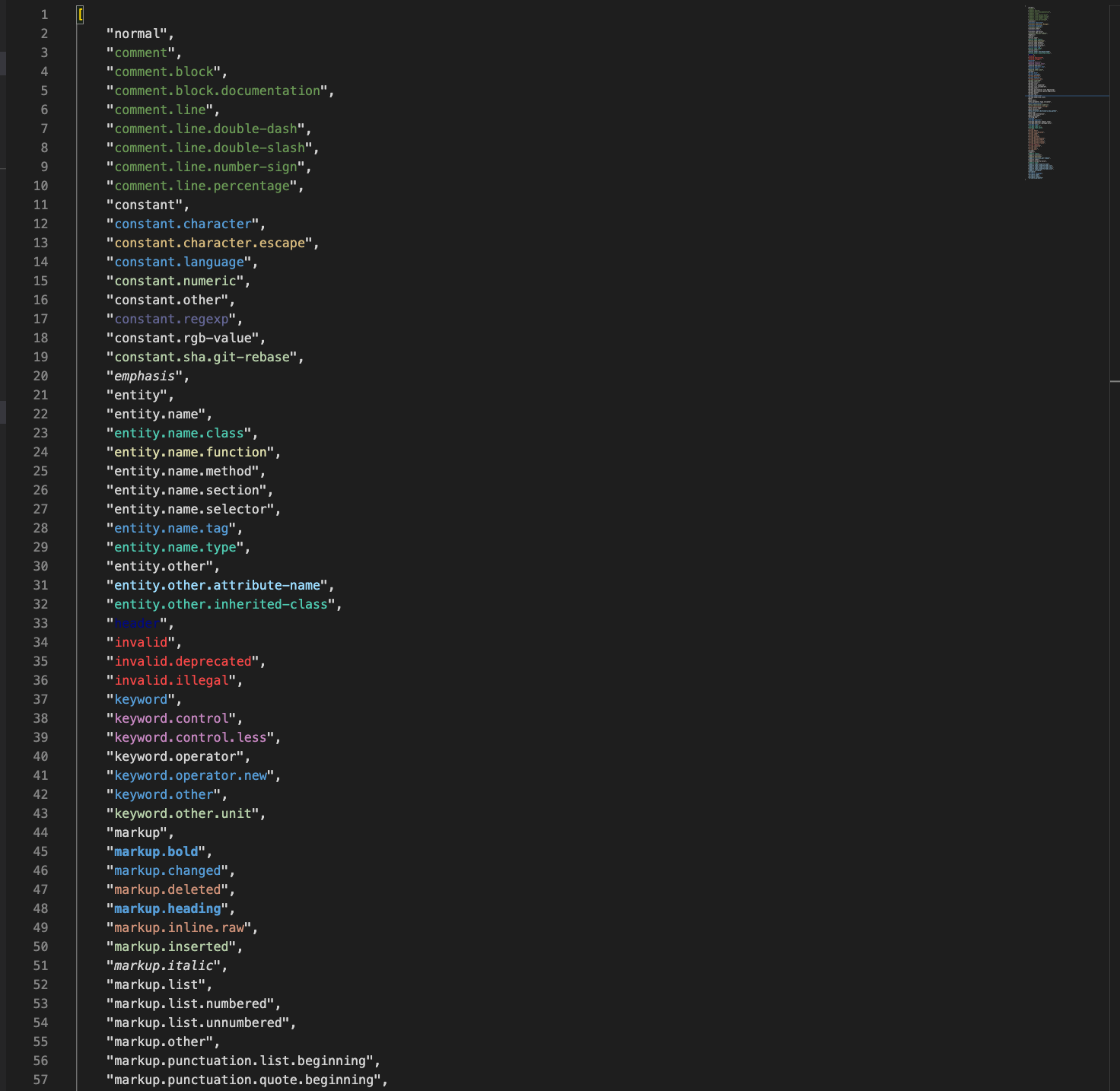Click the "entity.name" string on line 22
Viewport: 1120px width, 1091px height.
[x=156, y=414]
